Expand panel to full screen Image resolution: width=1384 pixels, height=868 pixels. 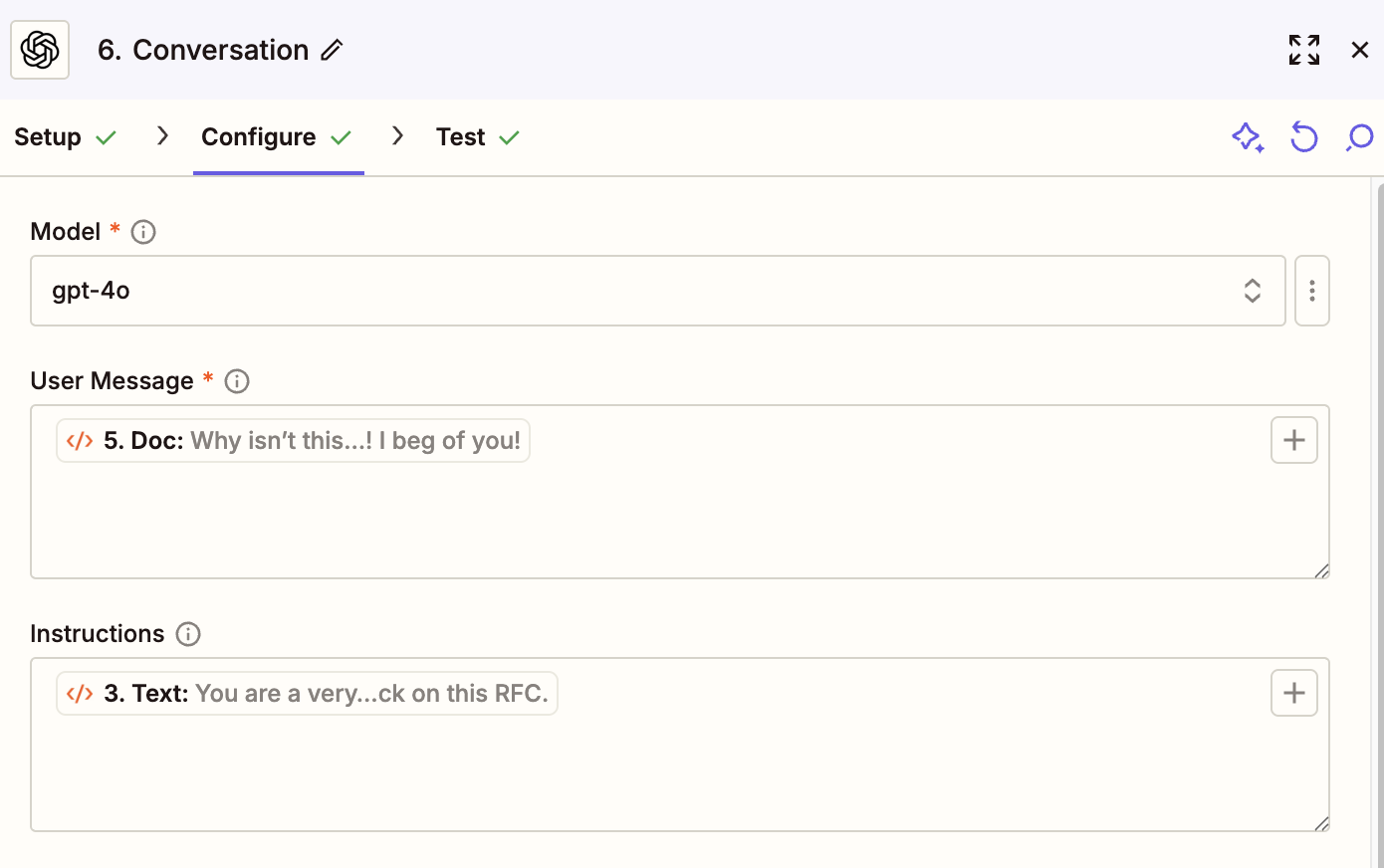point(1303,50)
